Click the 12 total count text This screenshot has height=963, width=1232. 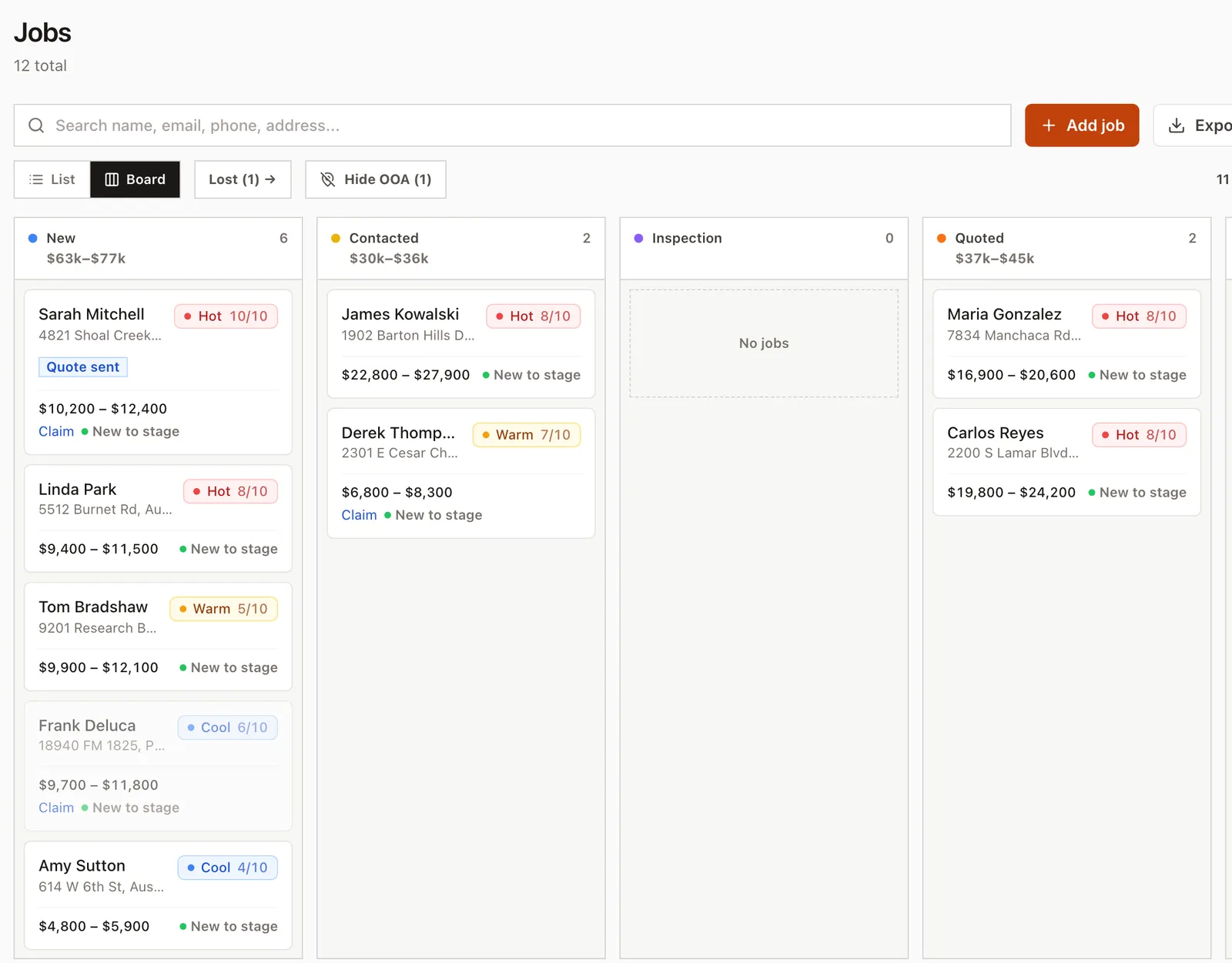point(40,66)
